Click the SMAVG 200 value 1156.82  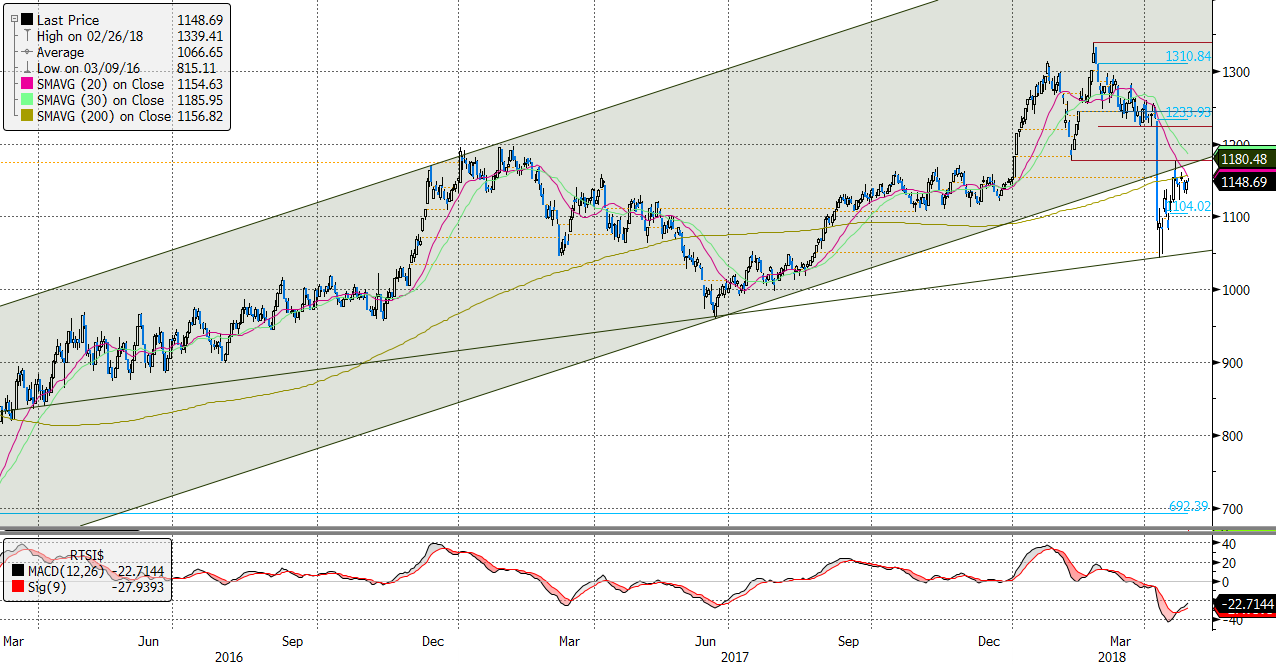click(200, 116)
